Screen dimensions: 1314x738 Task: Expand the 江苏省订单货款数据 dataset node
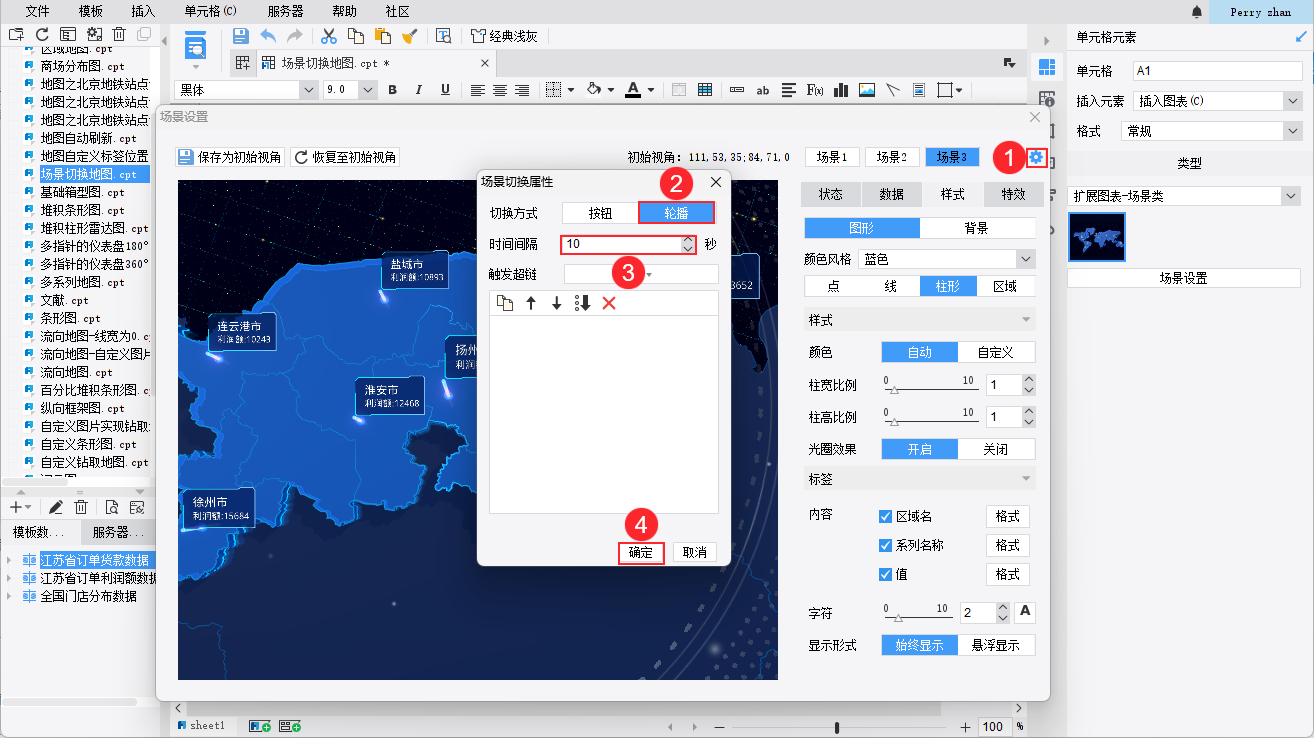[x=10, y=560]
